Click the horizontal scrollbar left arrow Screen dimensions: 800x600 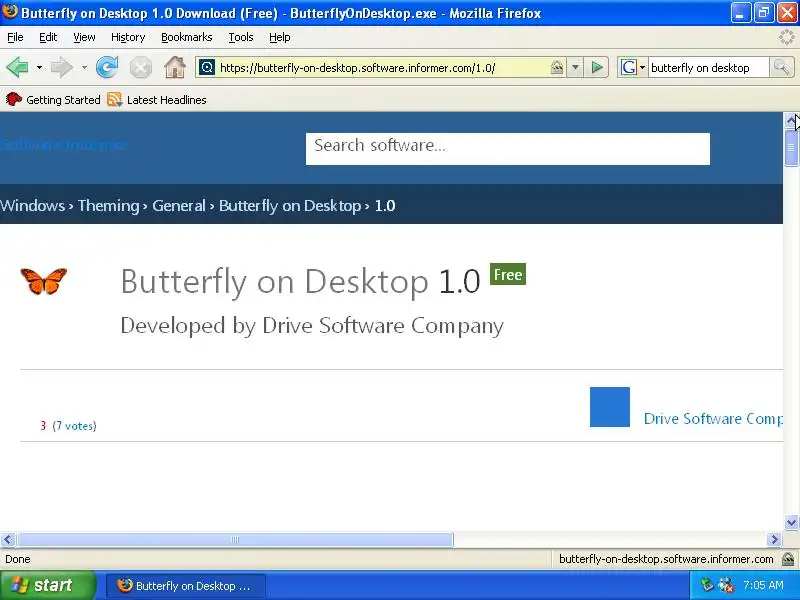7,539
